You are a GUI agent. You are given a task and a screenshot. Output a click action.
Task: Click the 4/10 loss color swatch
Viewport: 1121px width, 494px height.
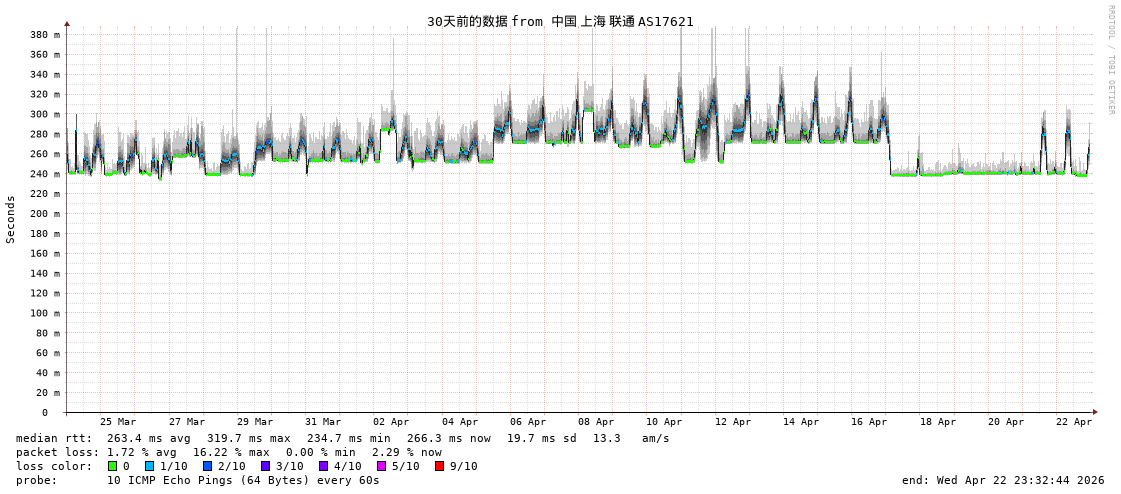tap(323, 466)
